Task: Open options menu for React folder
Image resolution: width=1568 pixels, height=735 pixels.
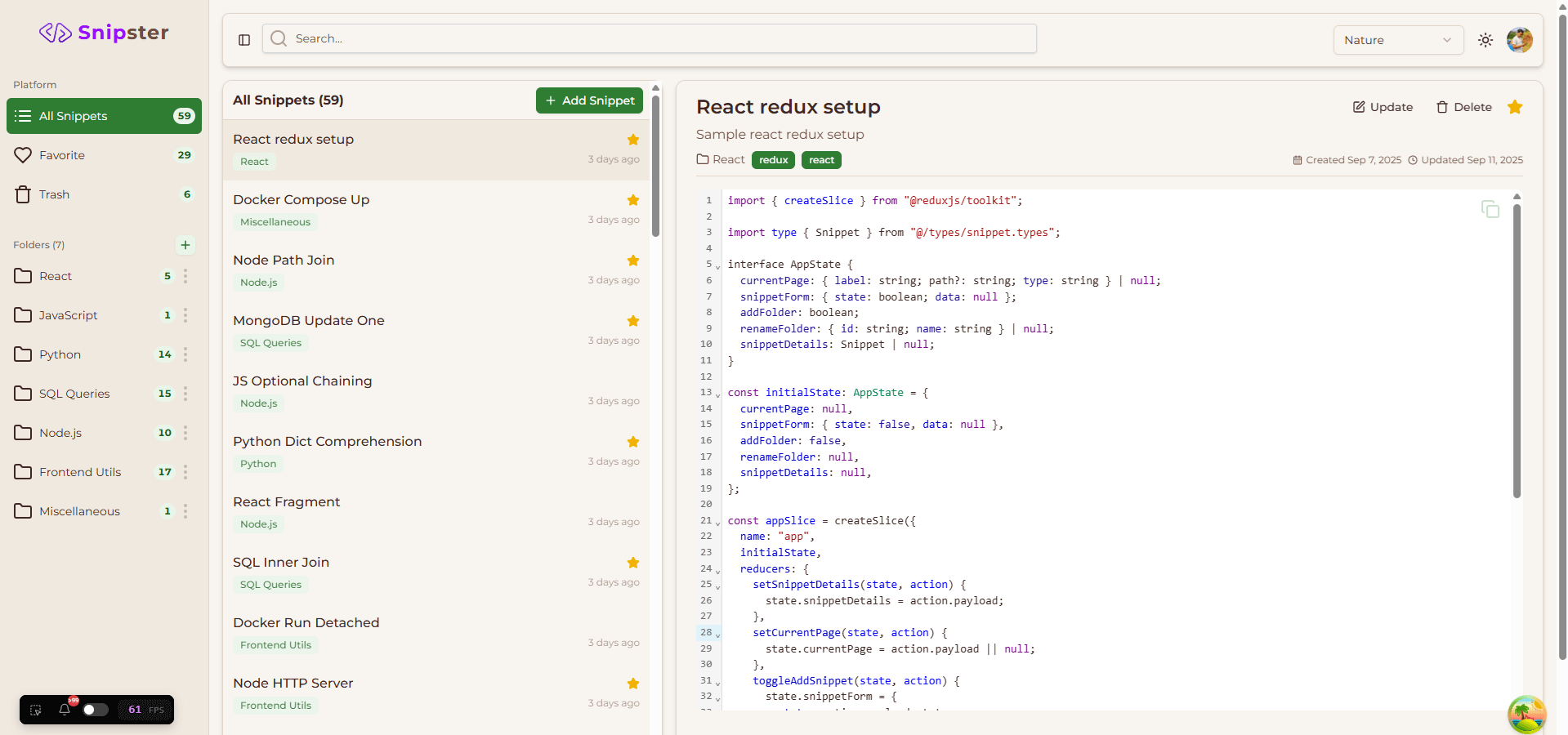Action: (185, 276)
